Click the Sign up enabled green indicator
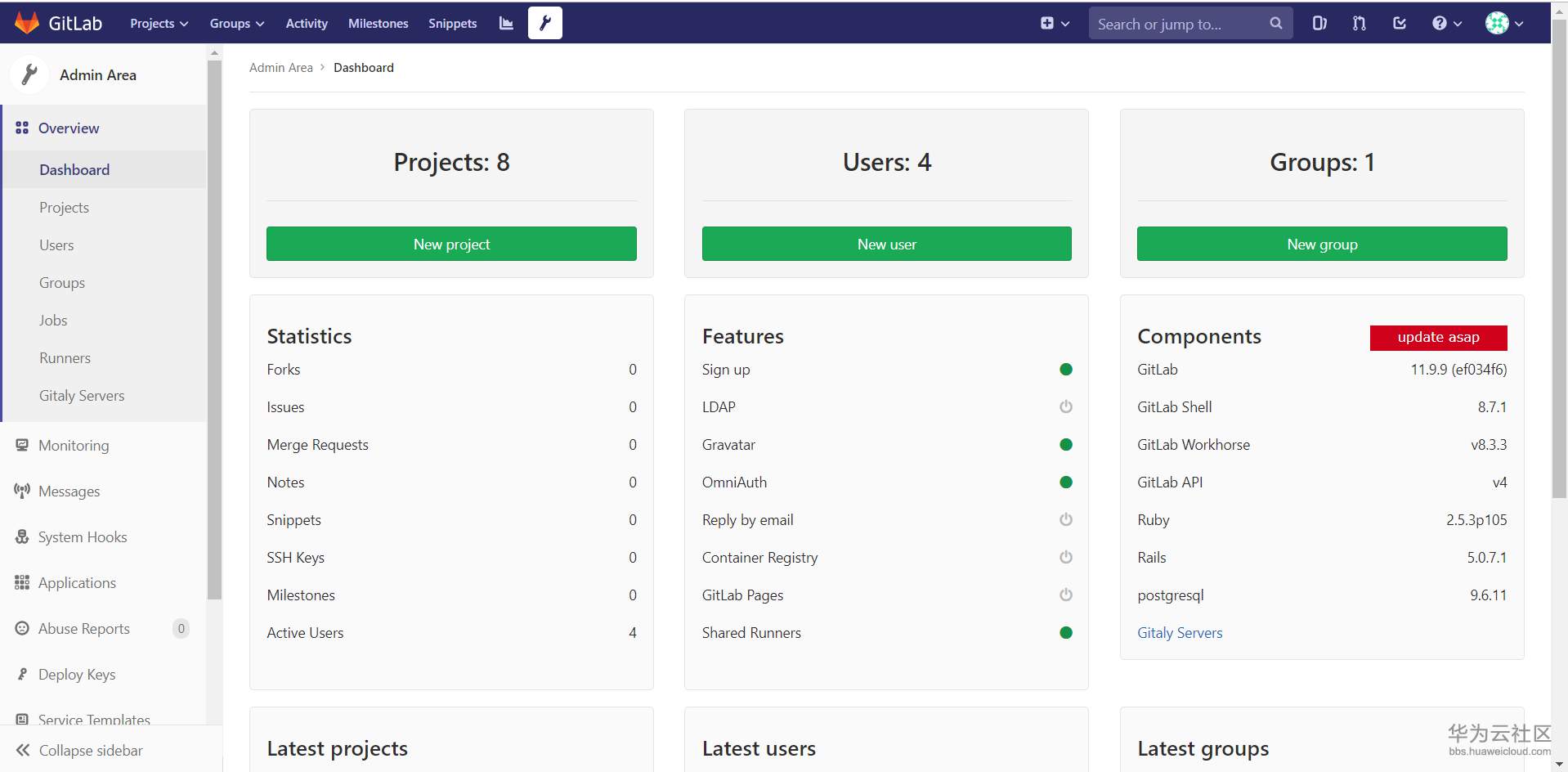 [1065, 369]
